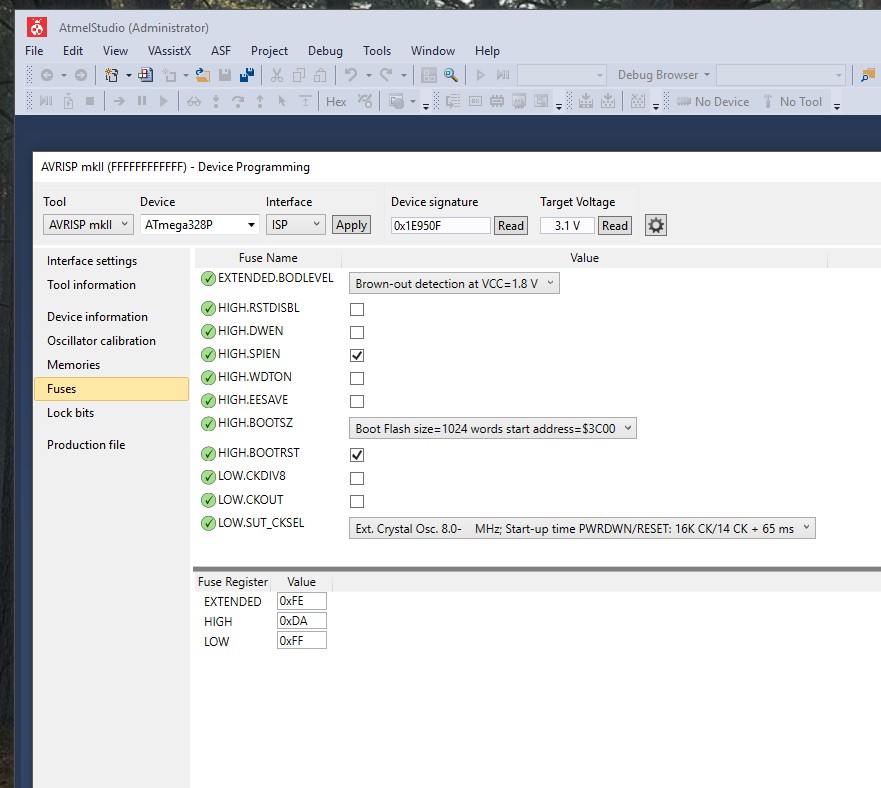Open the Interface dropdown showing ISP
This screenshot has height=788, width=881.
296,225
